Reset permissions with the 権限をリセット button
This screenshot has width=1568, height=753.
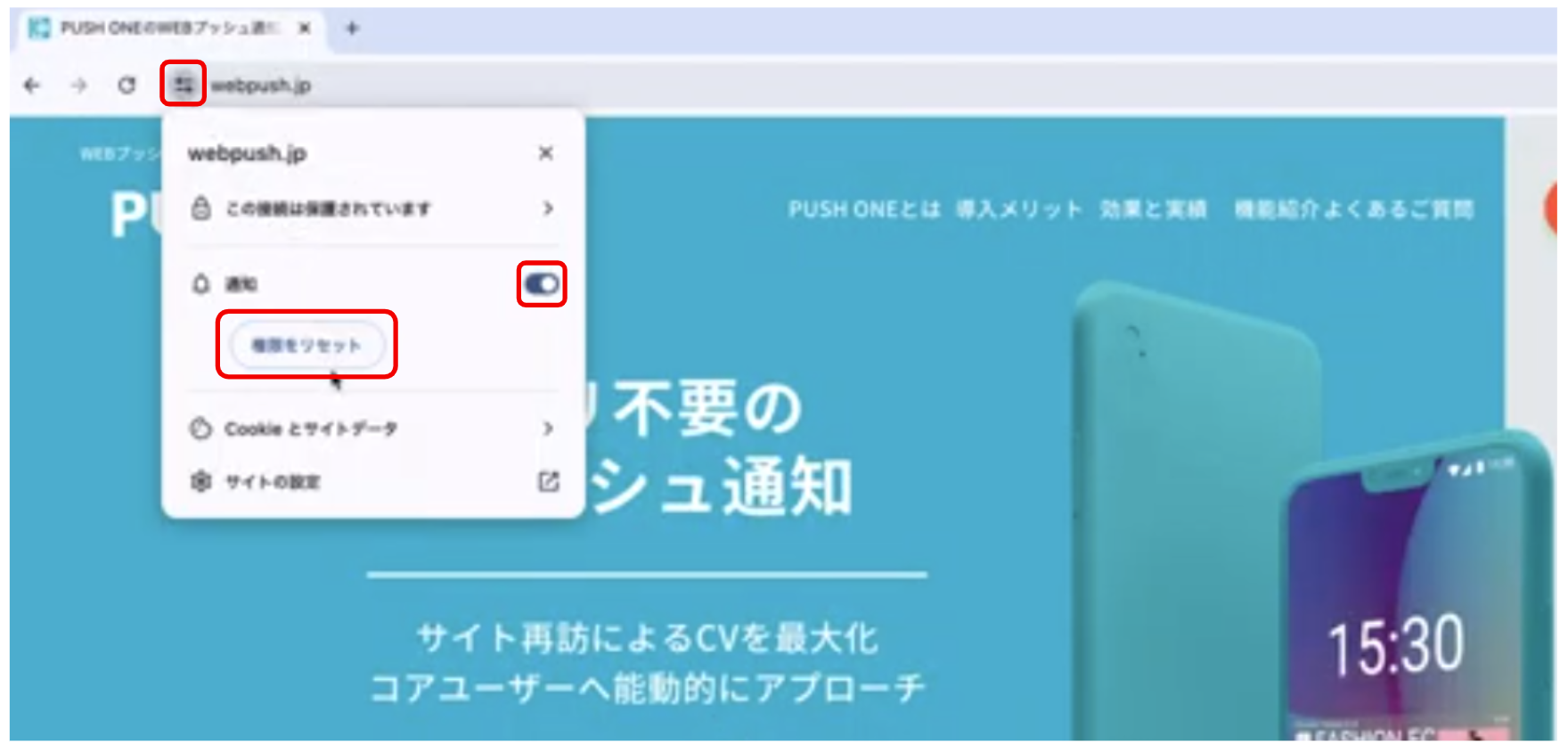point(306,345)
